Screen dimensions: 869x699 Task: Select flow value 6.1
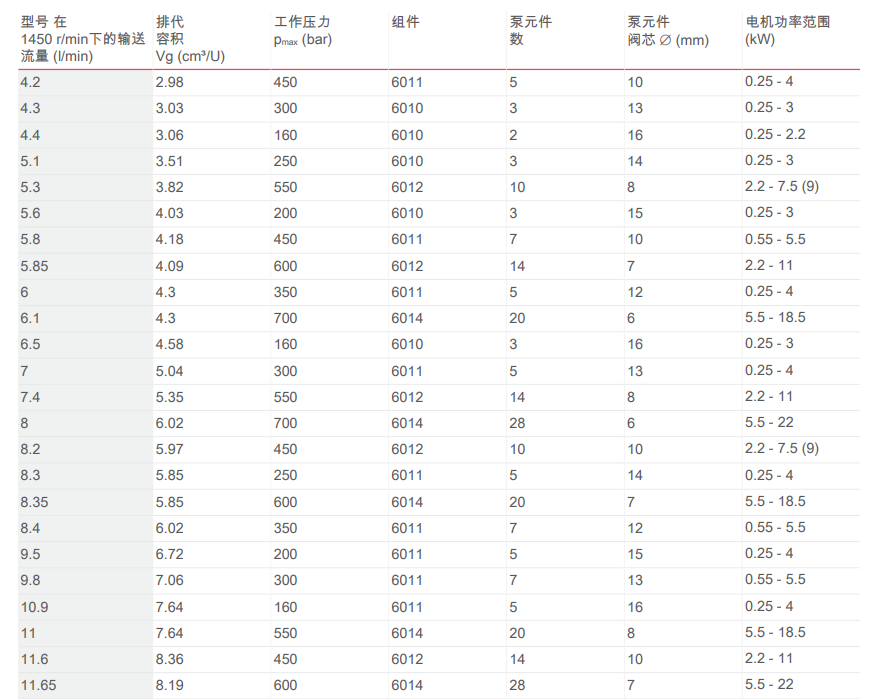tap(30, 319)
